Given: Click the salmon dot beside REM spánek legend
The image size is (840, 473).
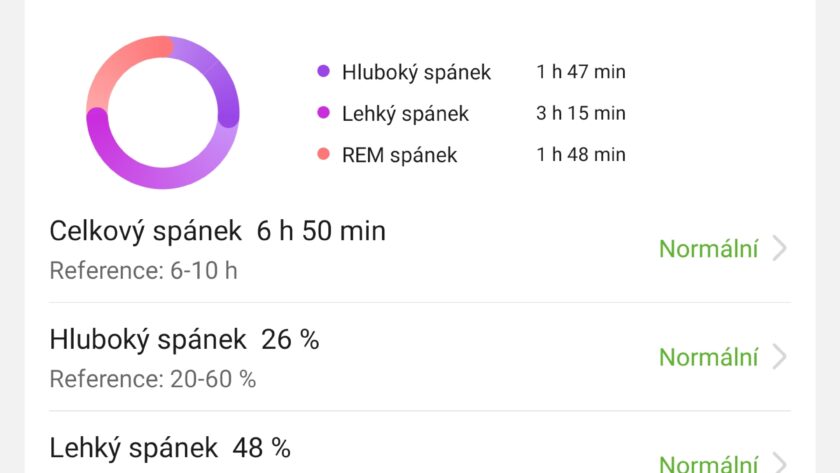Looking at the screenshot, I should [x=323, y=155].
